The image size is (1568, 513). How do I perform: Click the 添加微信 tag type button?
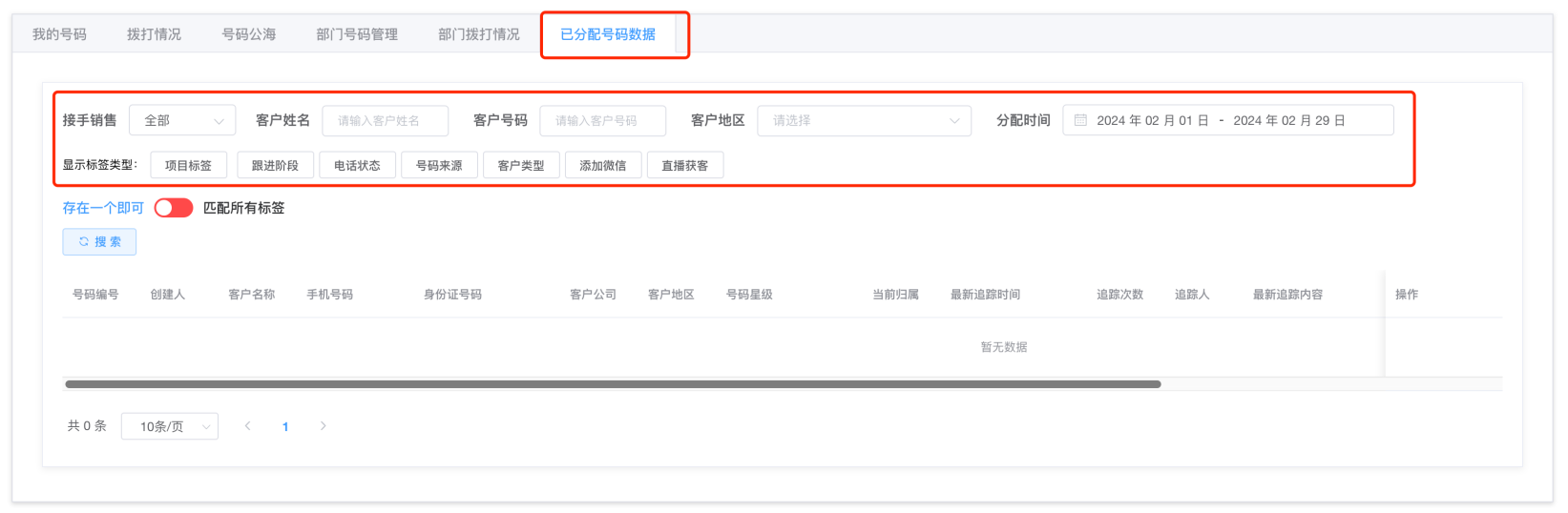(x=603, y=165)
